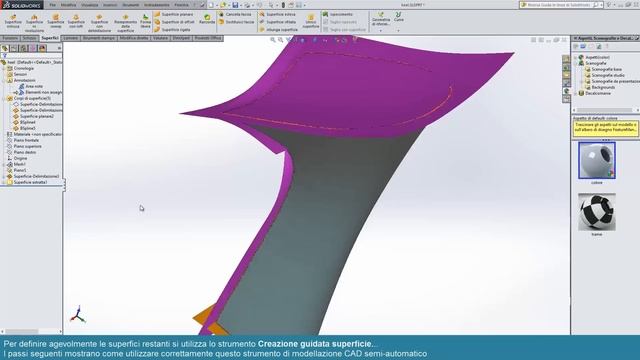
Task: Click the Superficie estesa tool
Action: [x=277, y=14]
